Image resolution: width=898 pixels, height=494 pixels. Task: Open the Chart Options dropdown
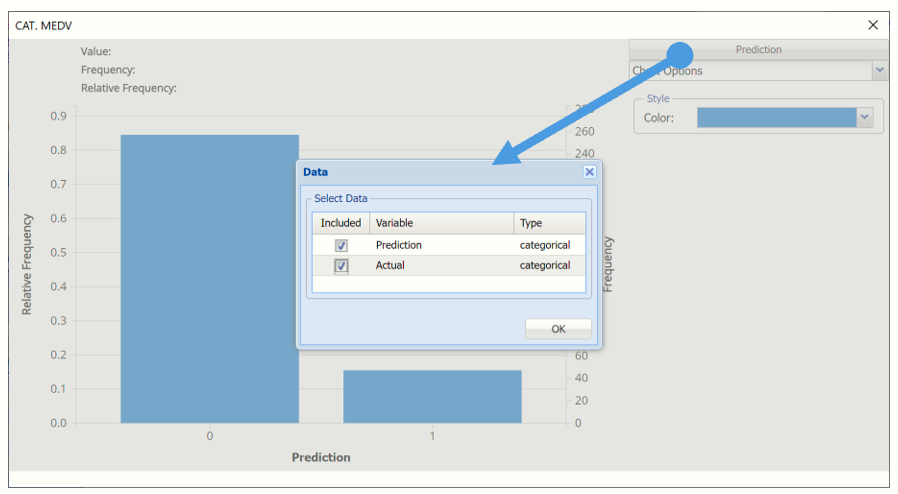tap(879, 71)
